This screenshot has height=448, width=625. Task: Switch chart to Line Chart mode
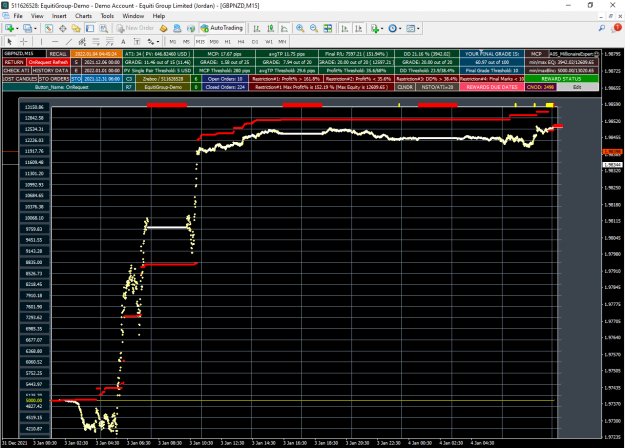coord(284,28)
